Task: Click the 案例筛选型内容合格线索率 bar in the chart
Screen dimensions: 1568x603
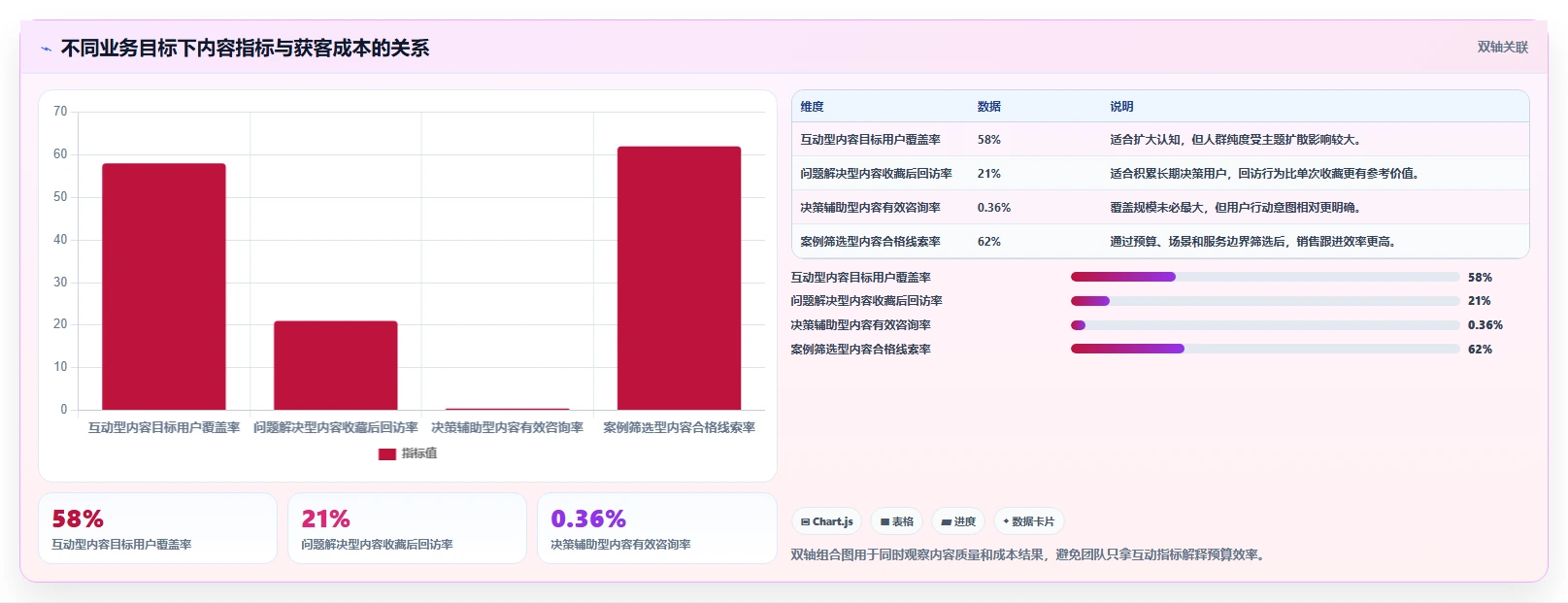Action: click(679, 278)
